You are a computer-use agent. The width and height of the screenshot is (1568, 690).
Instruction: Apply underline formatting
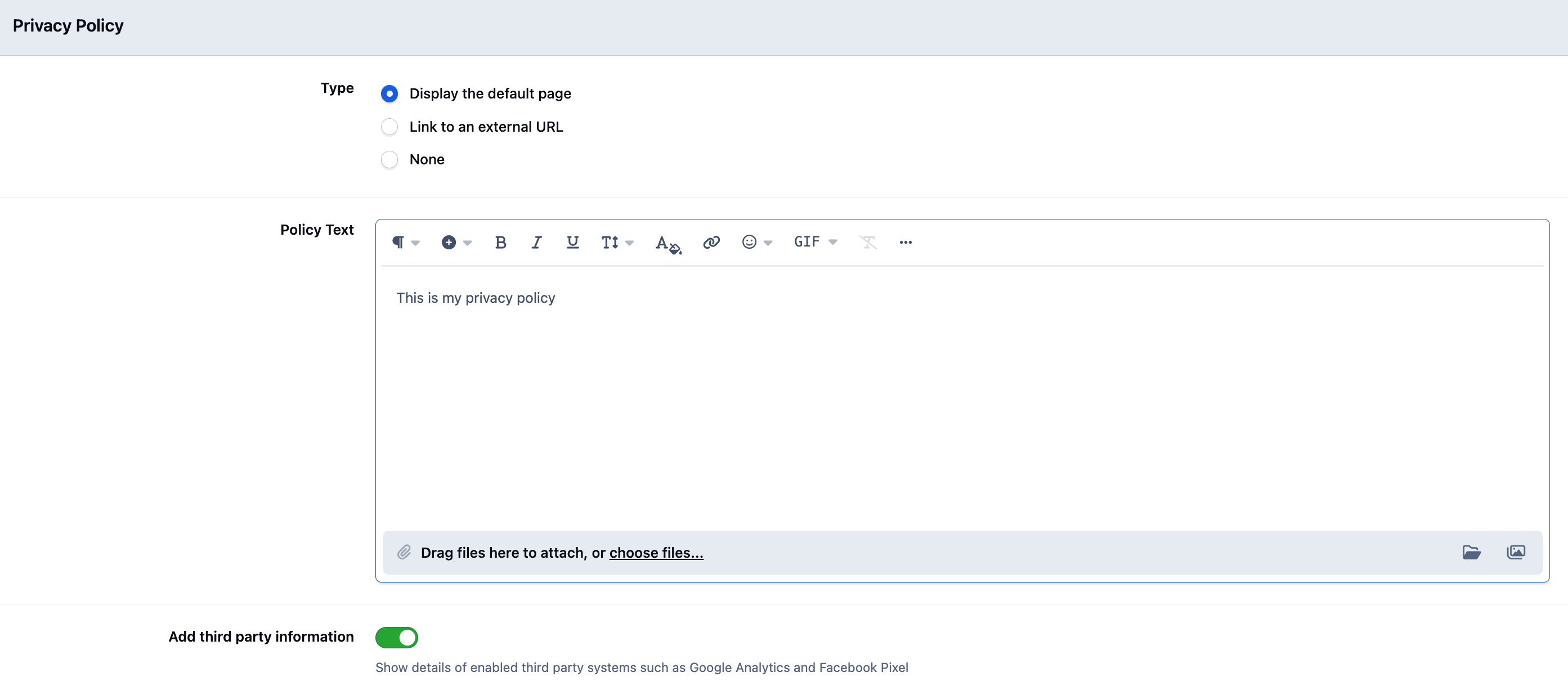pos(572,242)
